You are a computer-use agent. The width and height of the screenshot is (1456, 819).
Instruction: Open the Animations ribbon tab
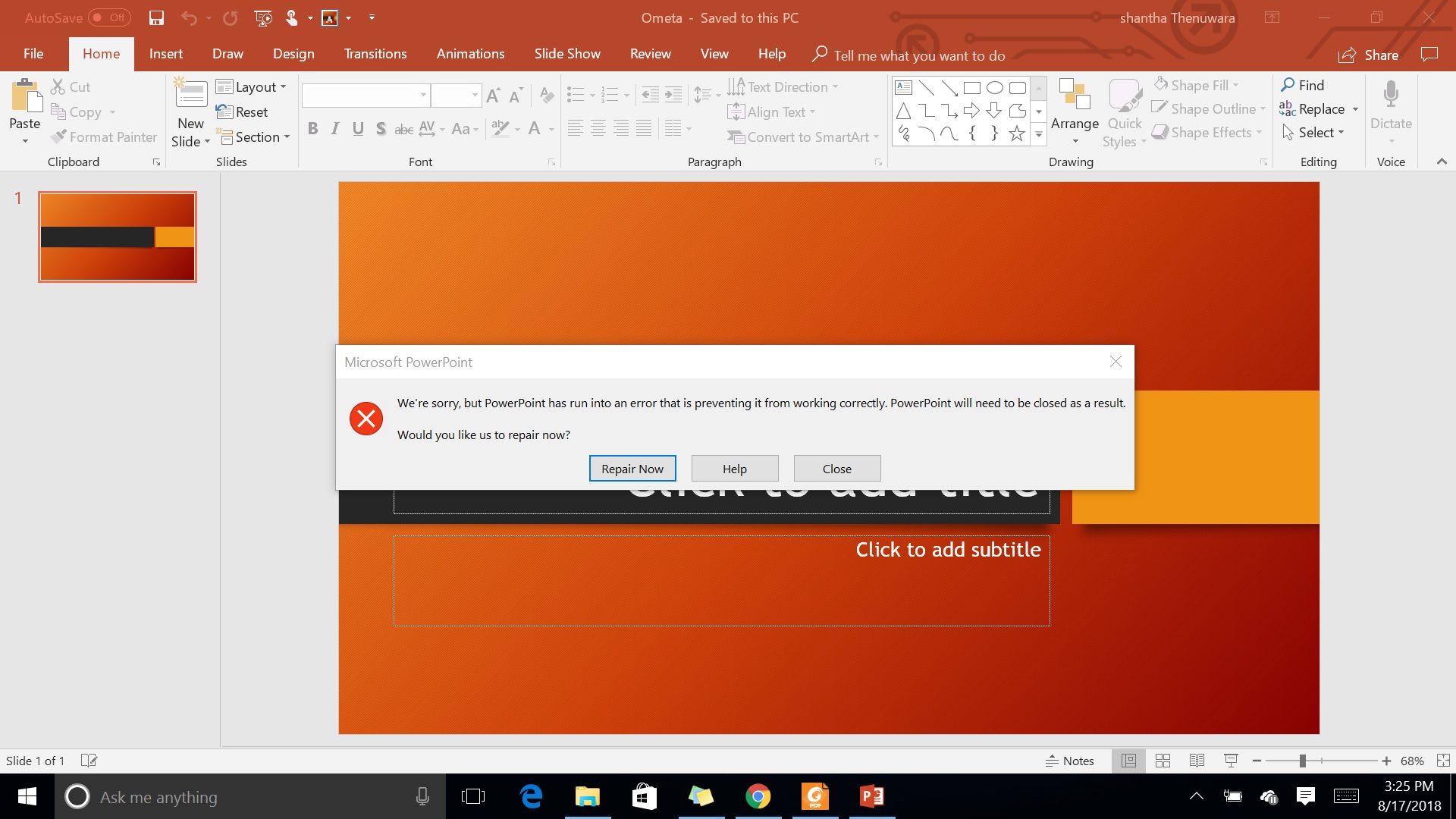tap(470, 54)
